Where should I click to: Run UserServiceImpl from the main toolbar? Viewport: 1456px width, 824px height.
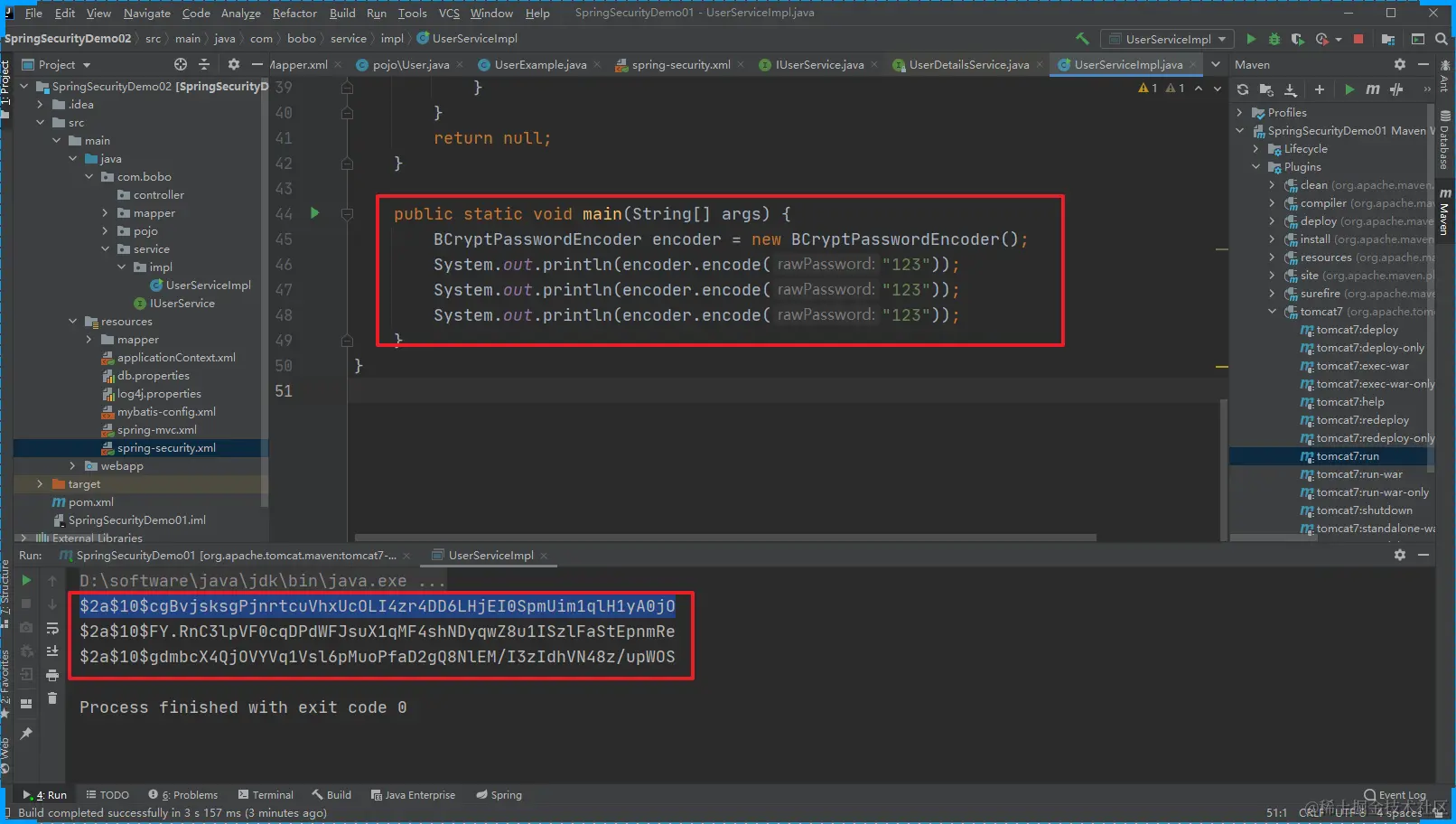1251,39
